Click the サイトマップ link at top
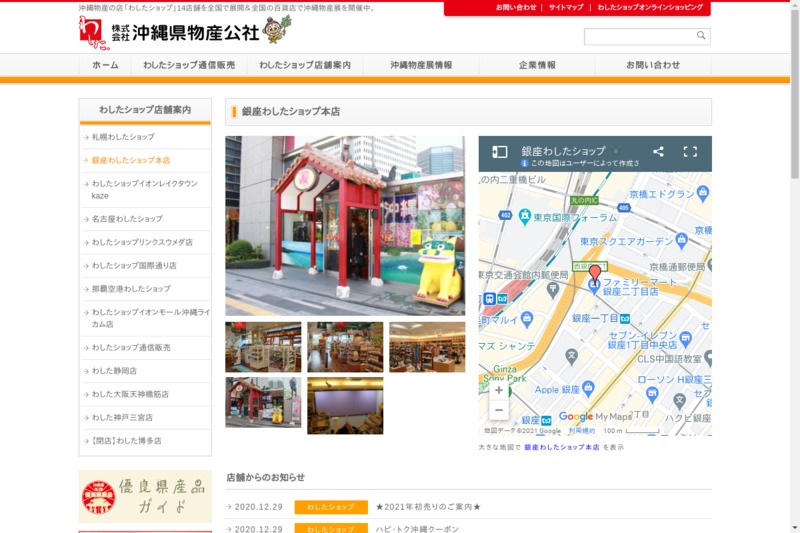The image size is (800, 533). (x=566, y=7)
